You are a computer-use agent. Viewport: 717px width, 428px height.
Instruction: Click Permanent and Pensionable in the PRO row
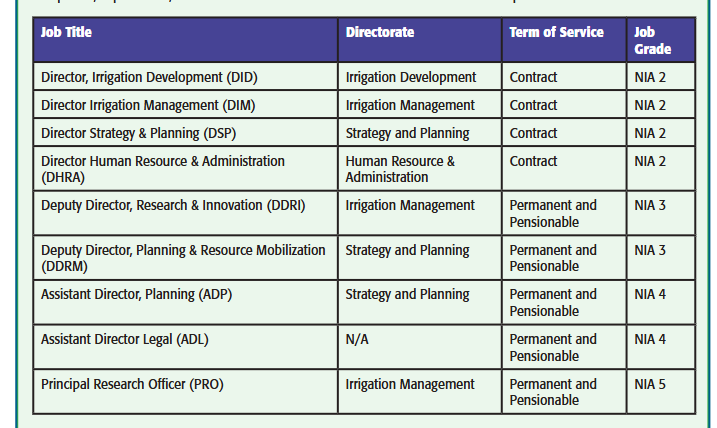click(x=553, y=392)
